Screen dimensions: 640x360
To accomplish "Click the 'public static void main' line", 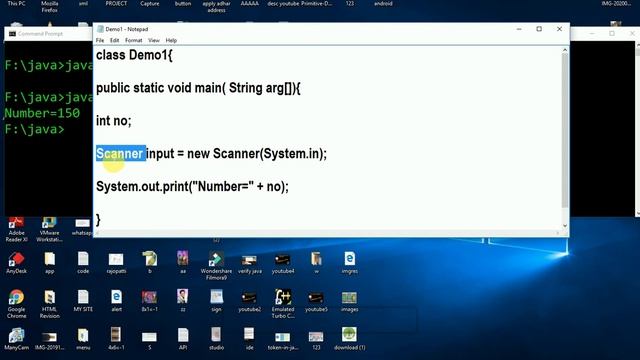I will pyautogui.click(x=198, y=88).
